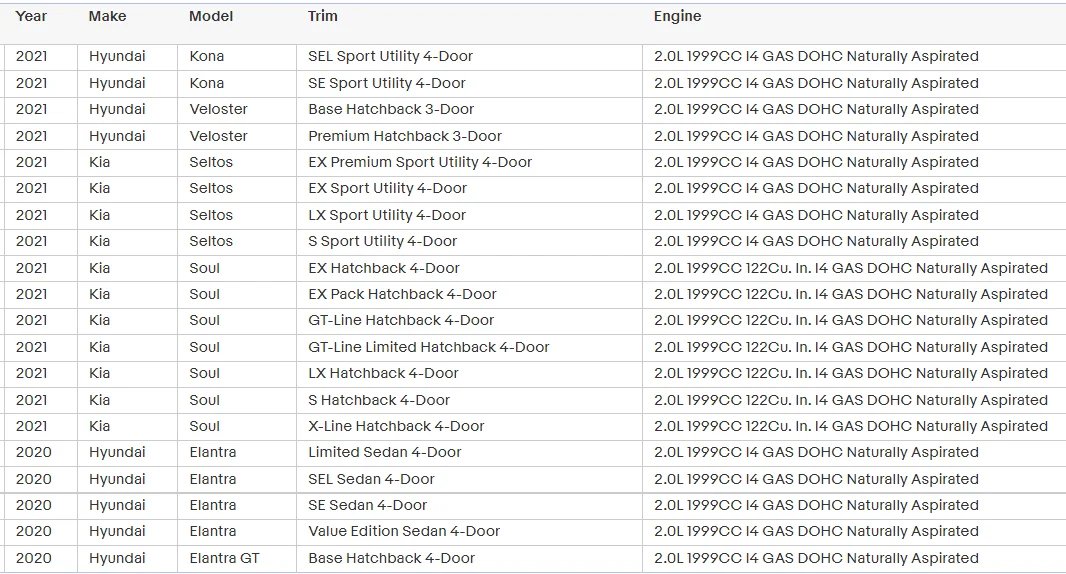Select the Model column header
Image resolution: width=1066 pixels, height=574 pixels.
(211, 17)
